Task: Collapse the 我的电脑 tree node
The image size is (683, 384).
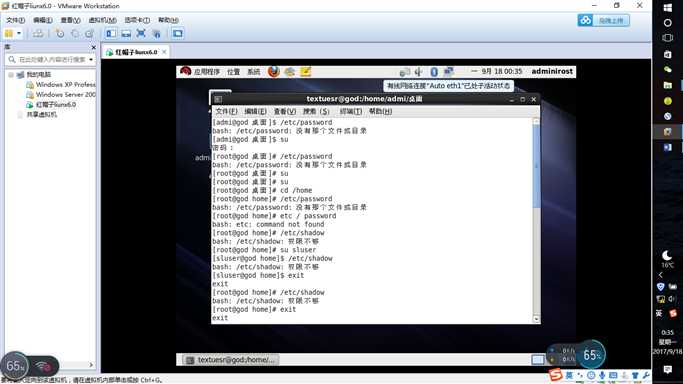Action: tap(11, 74)
